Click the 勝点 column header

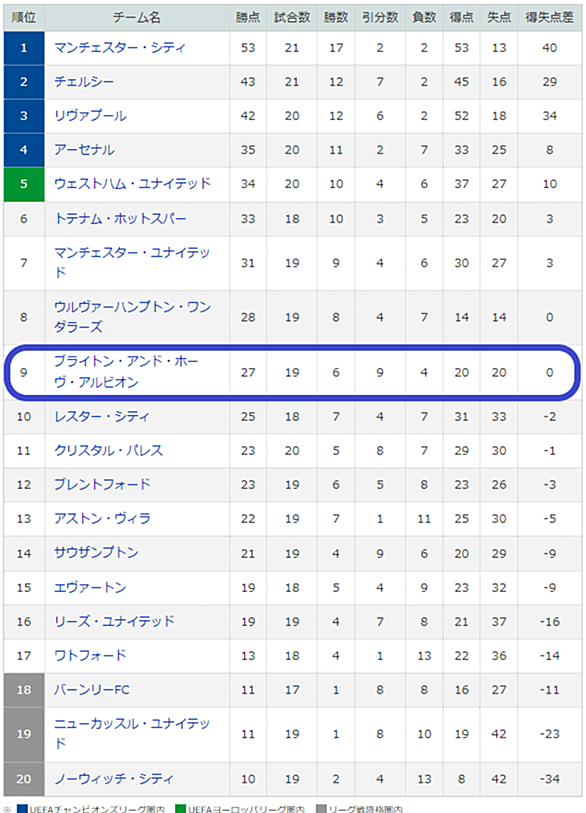[248, 18]
